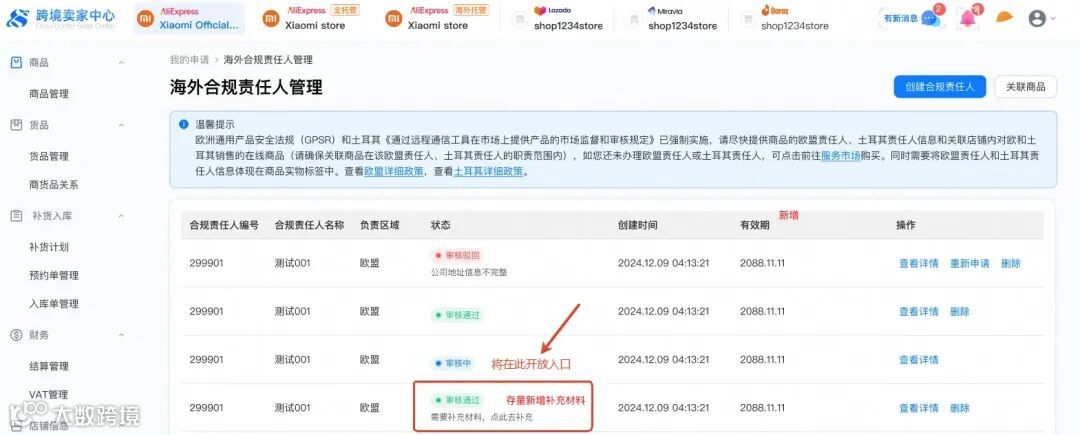The image size is (1080, 435).
Task: Delete the second row 审核通过 entry
Action: tap(960, 312)
